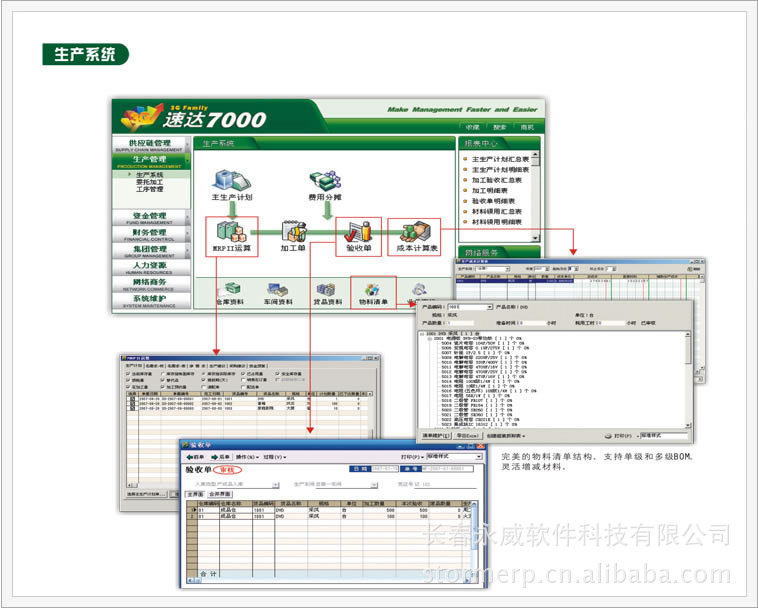
Task: Open the 加工单 icon
Action: pyautogui.click(x=293, y=236)
